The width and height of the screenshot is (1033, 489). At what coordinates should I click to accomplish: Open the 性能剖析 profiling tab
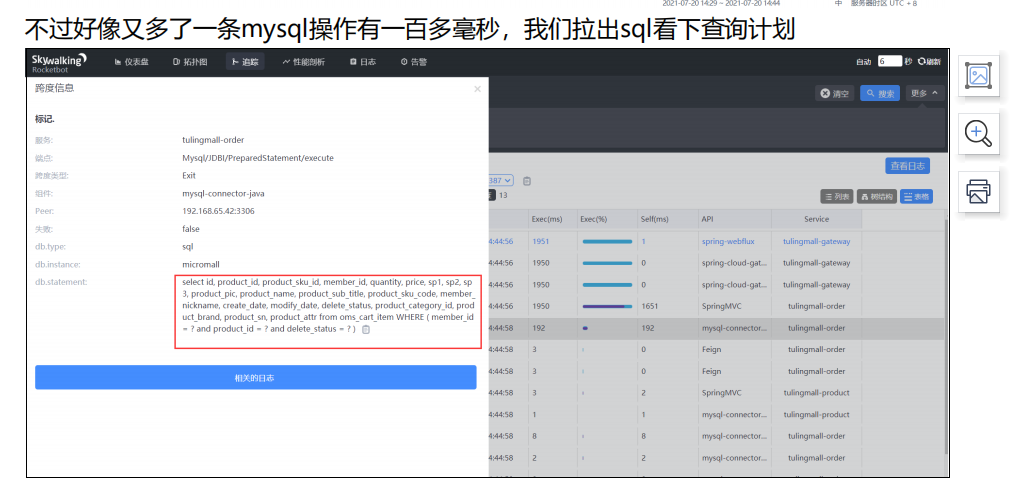[304, 62]
